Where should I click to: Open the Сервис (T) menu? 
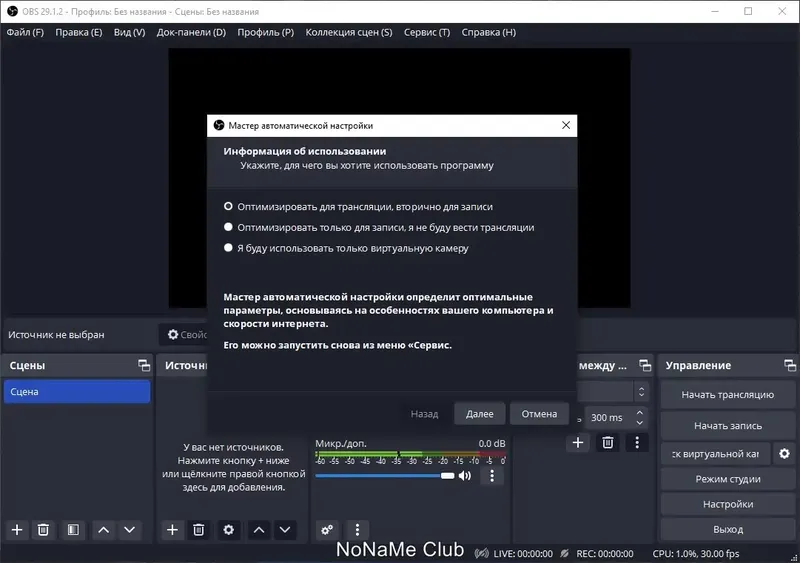(x=427, y=32)
